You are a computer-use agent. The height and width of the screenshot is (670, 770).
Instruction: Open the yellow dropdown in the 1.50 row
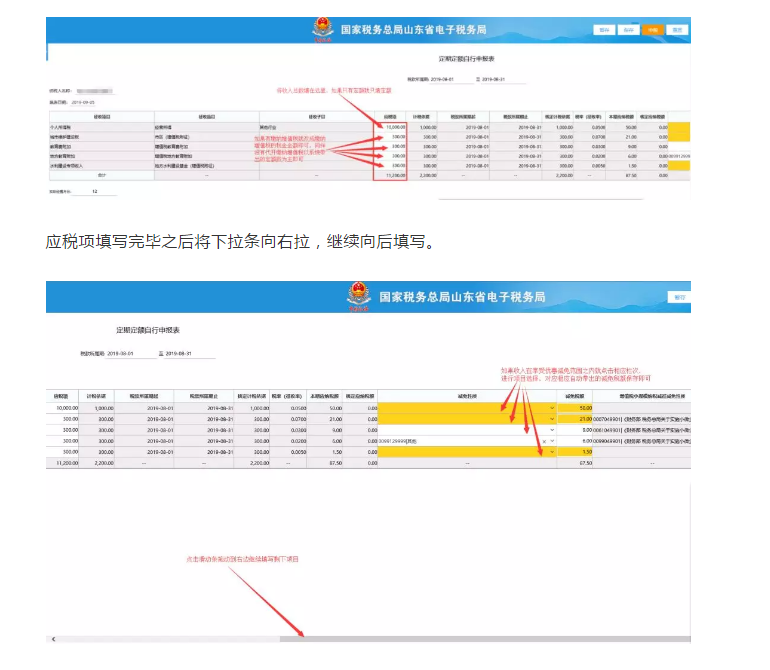552,452
